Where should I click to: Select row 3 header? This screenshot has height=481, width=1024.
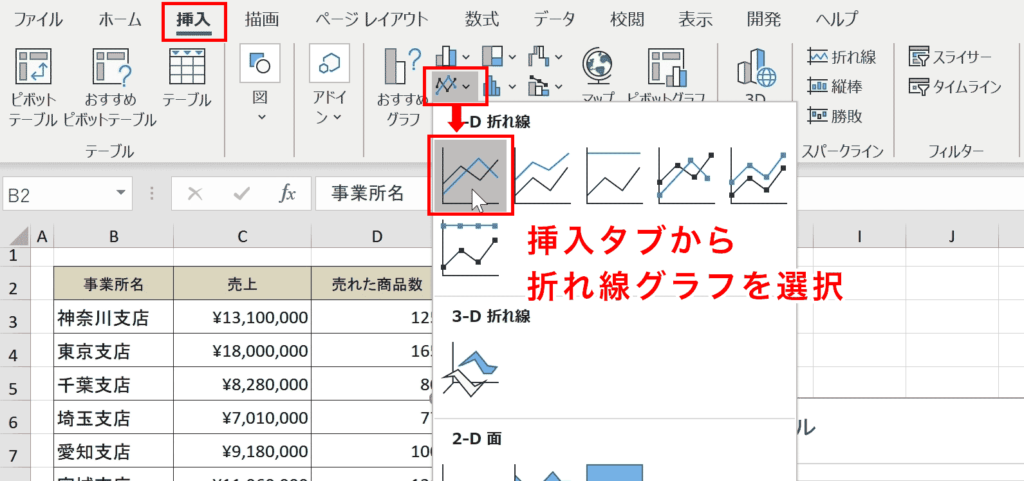point(14,318)
